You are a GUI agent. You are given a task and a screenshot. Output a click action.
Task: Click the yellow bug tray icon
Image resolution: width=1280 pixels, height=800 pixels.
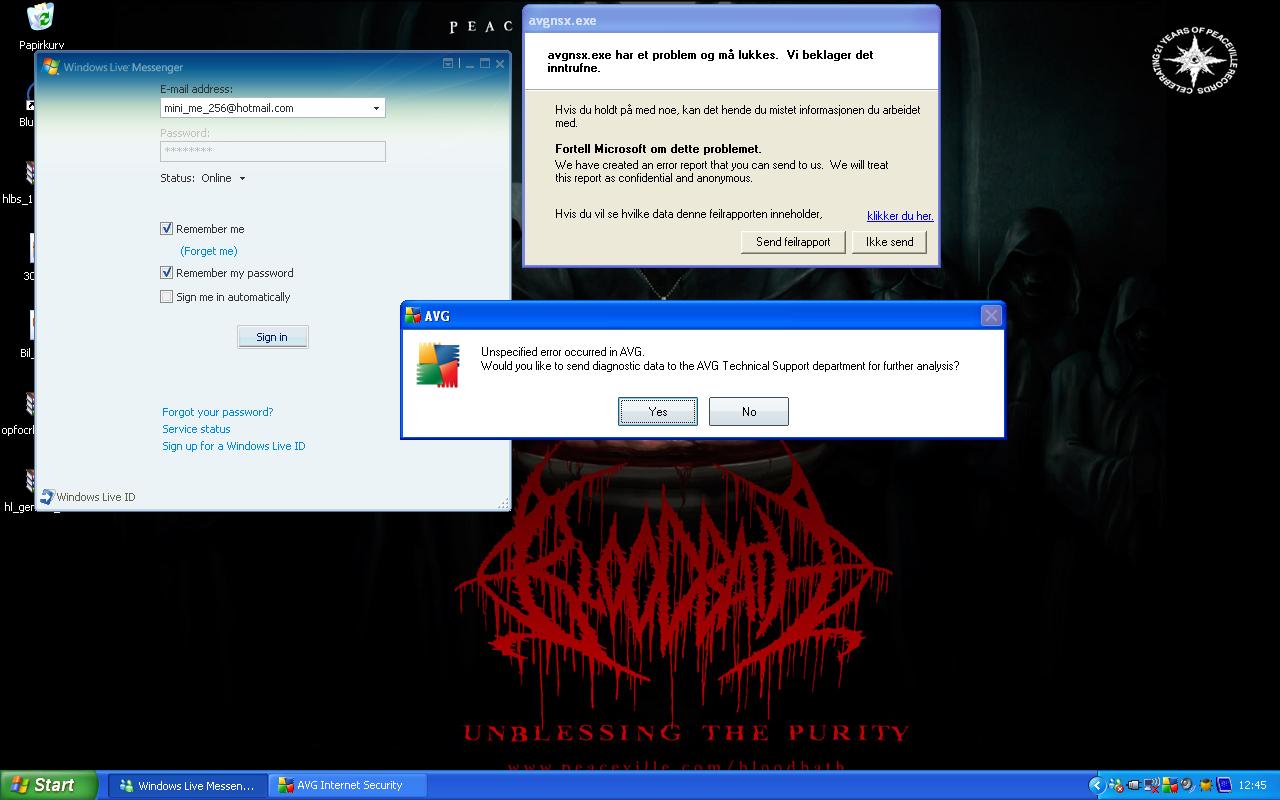(1206, 785)
